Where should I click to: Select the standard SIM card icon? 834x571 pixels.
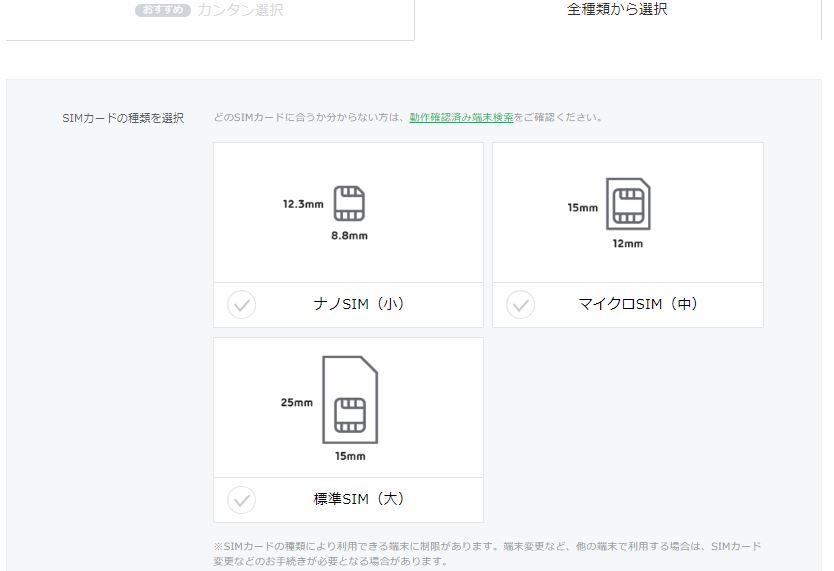pos(350,400)
